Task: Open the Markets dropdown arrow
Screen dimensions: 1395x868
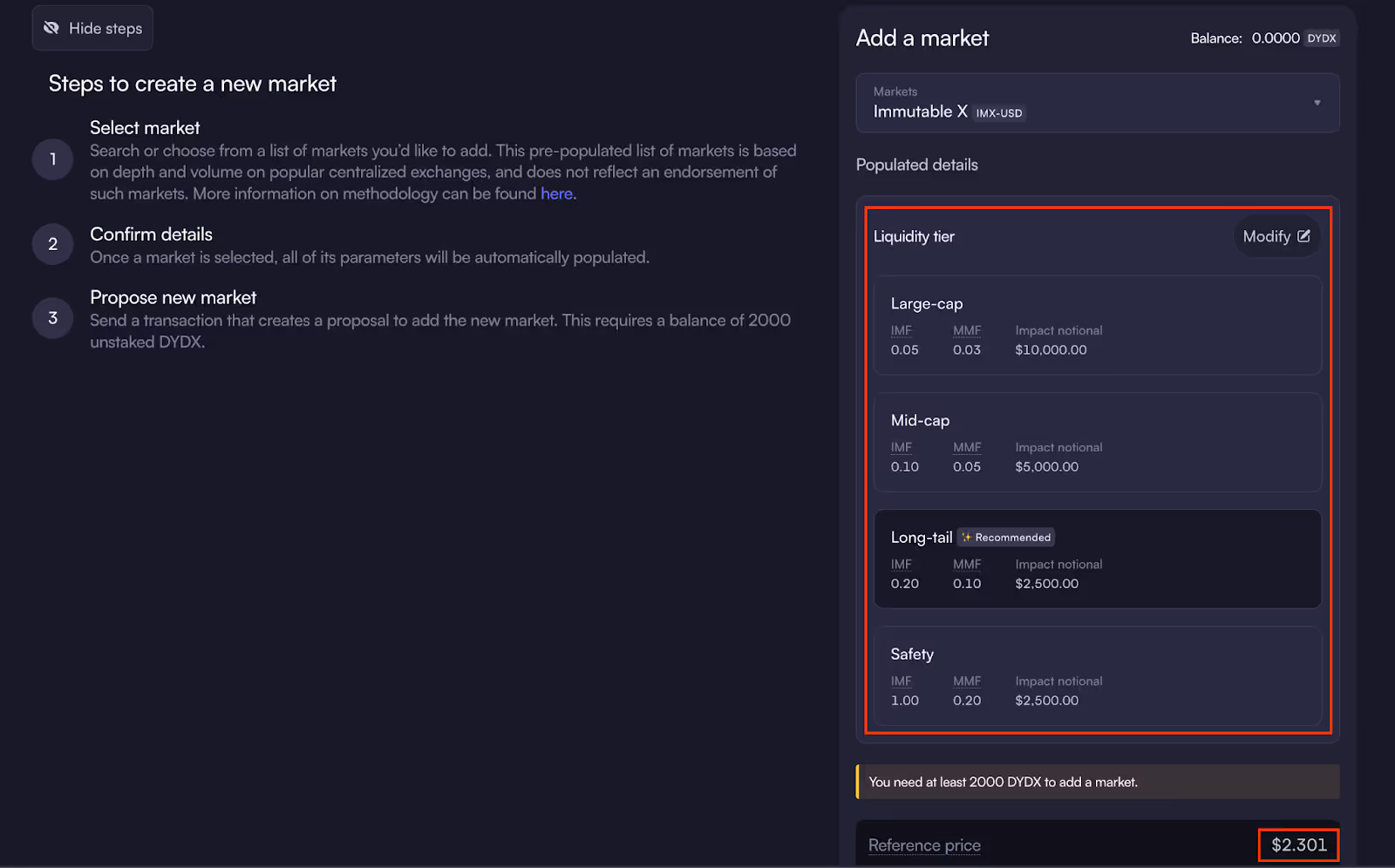Action: [1317, 103]
